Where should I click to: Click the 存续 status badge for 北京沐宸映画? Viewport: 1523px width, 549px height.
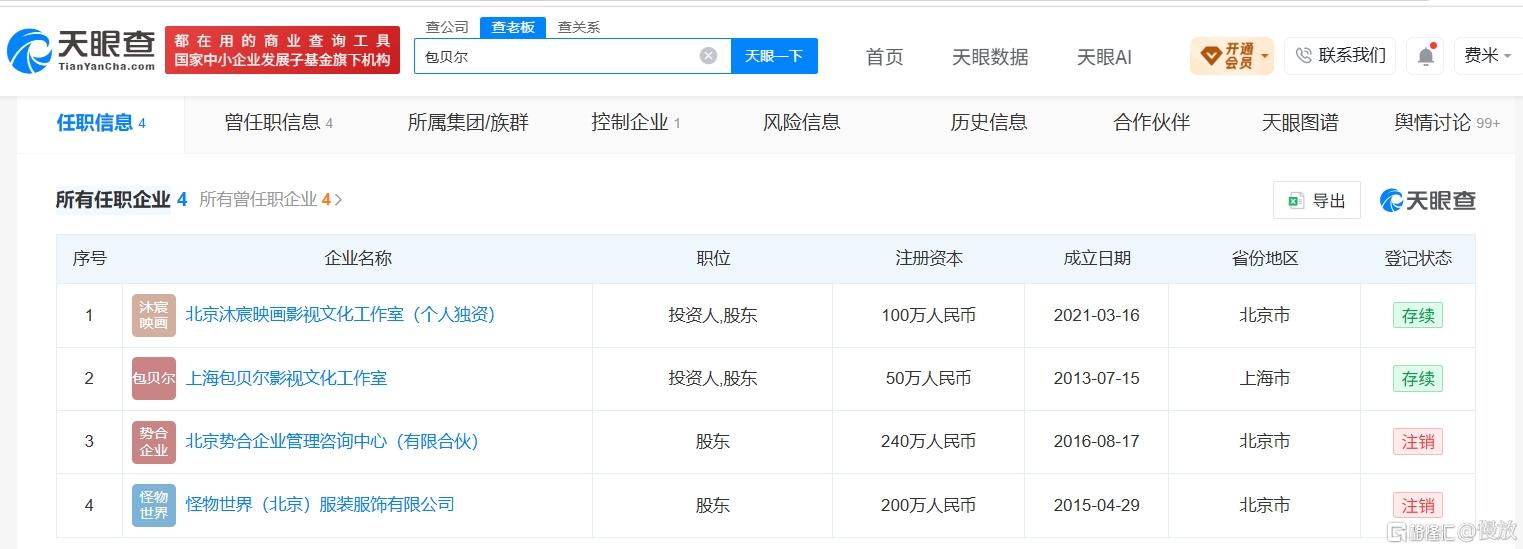[x=1417, y=315]
